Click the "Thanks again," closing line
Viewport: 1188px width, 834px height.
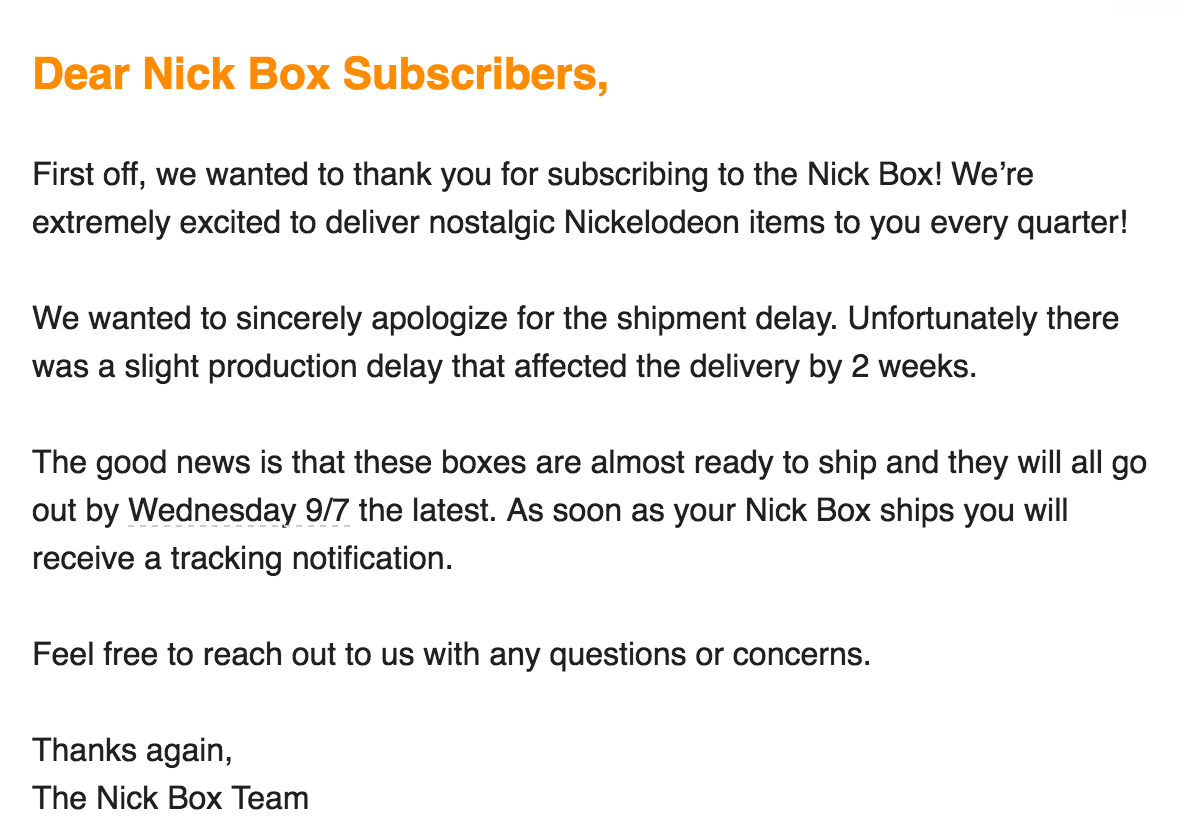(x=132, y=750)
